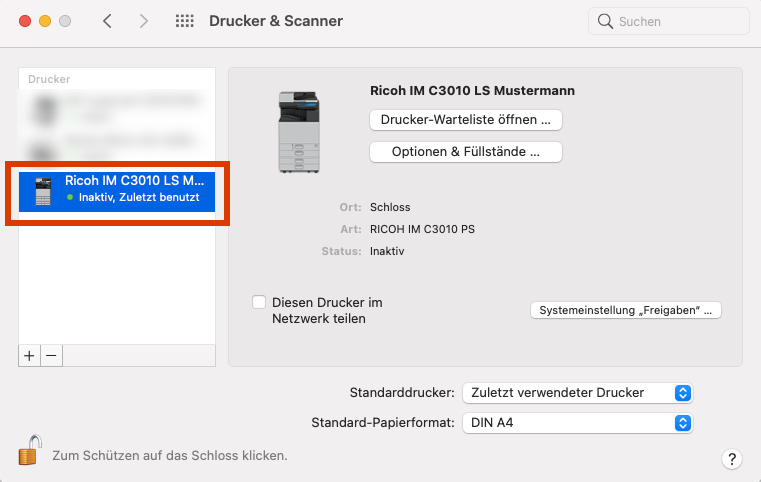
Task: Select the first blurred printer in list
Action: click(117, 109)
